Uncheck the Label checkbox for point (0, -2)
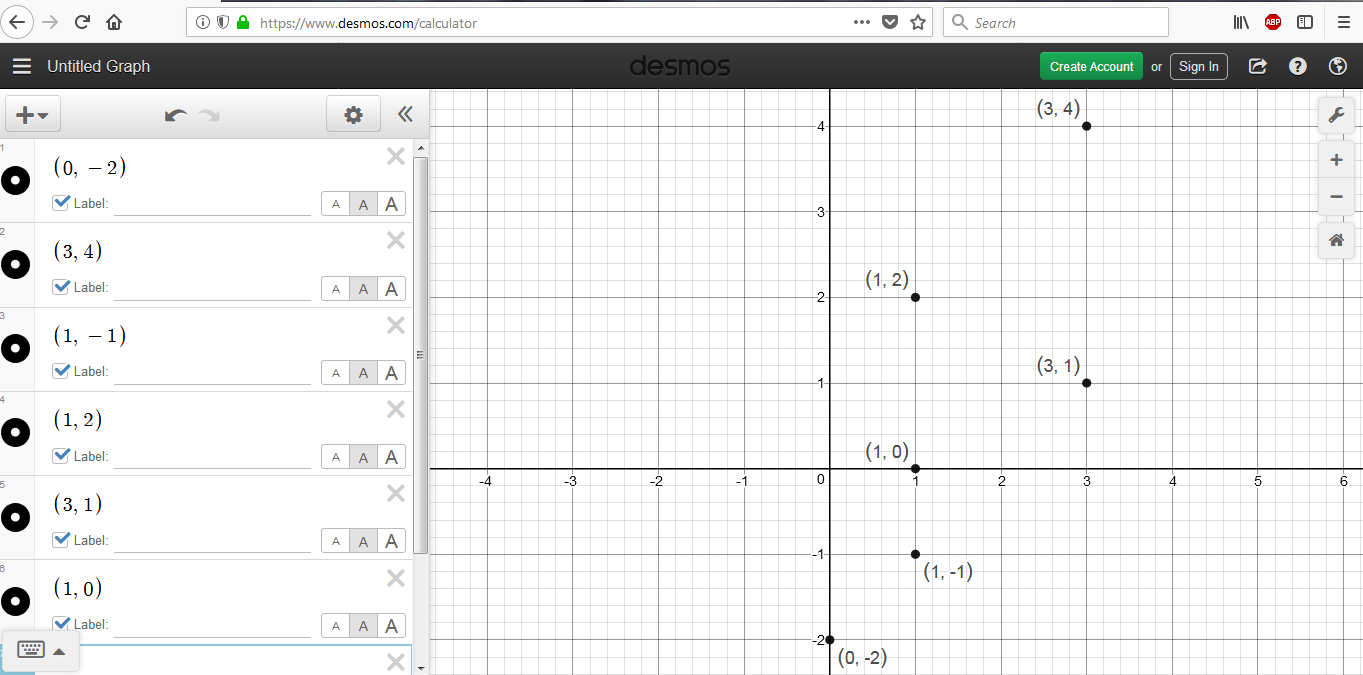 61,202
